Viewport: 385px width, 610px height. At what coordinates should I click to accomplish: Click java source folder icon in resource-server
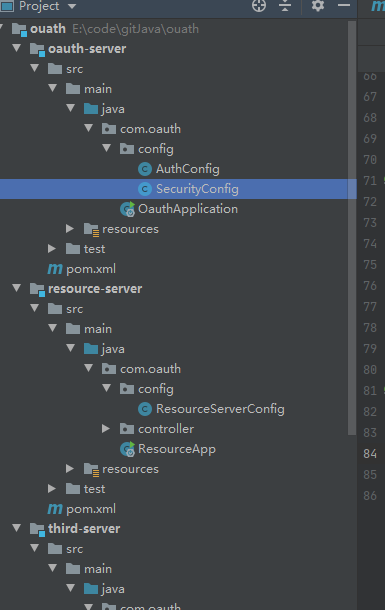click(x=91, y=349)
